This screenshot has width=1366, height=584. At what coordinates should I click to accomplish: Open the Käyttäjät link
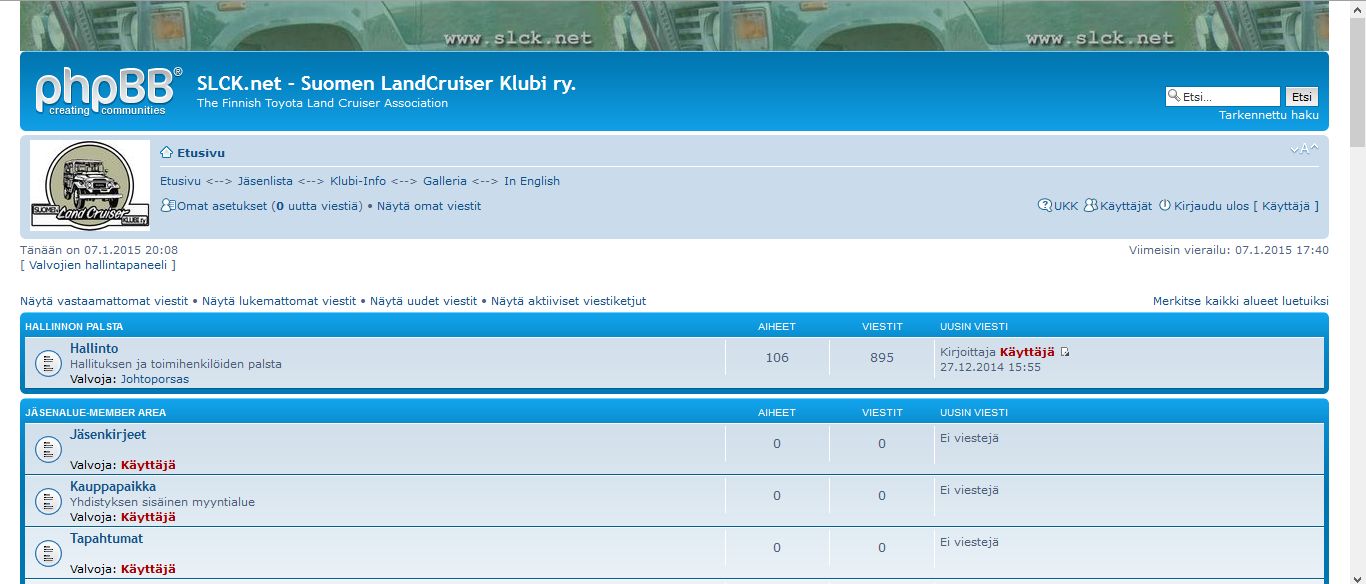point(1126,206)
